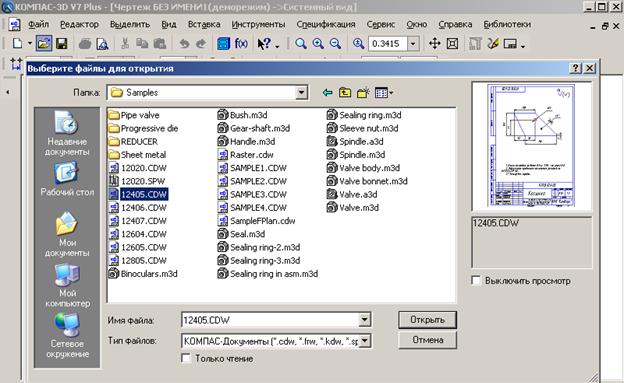Open the Инструменты menu
The image size is (624, 383).
point(258,24)
